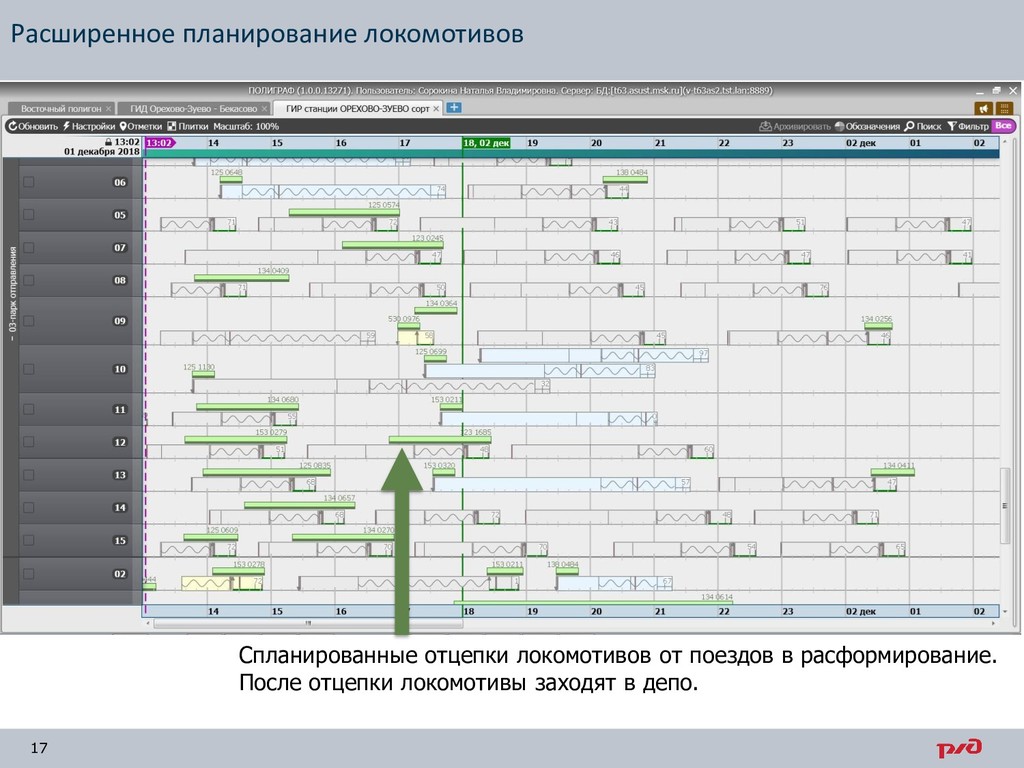This screenshot has width=1024, height=768.
Task: Select the train bar labeled 125 0609
Action: tap(210, 537)
